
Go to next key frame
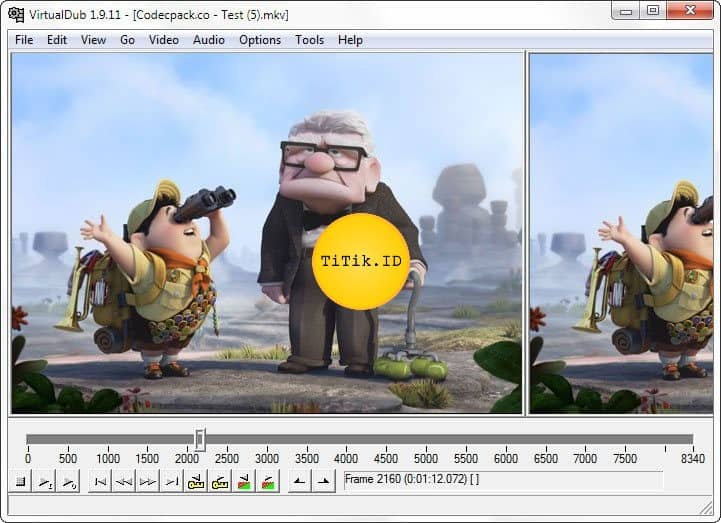point(220,482)
